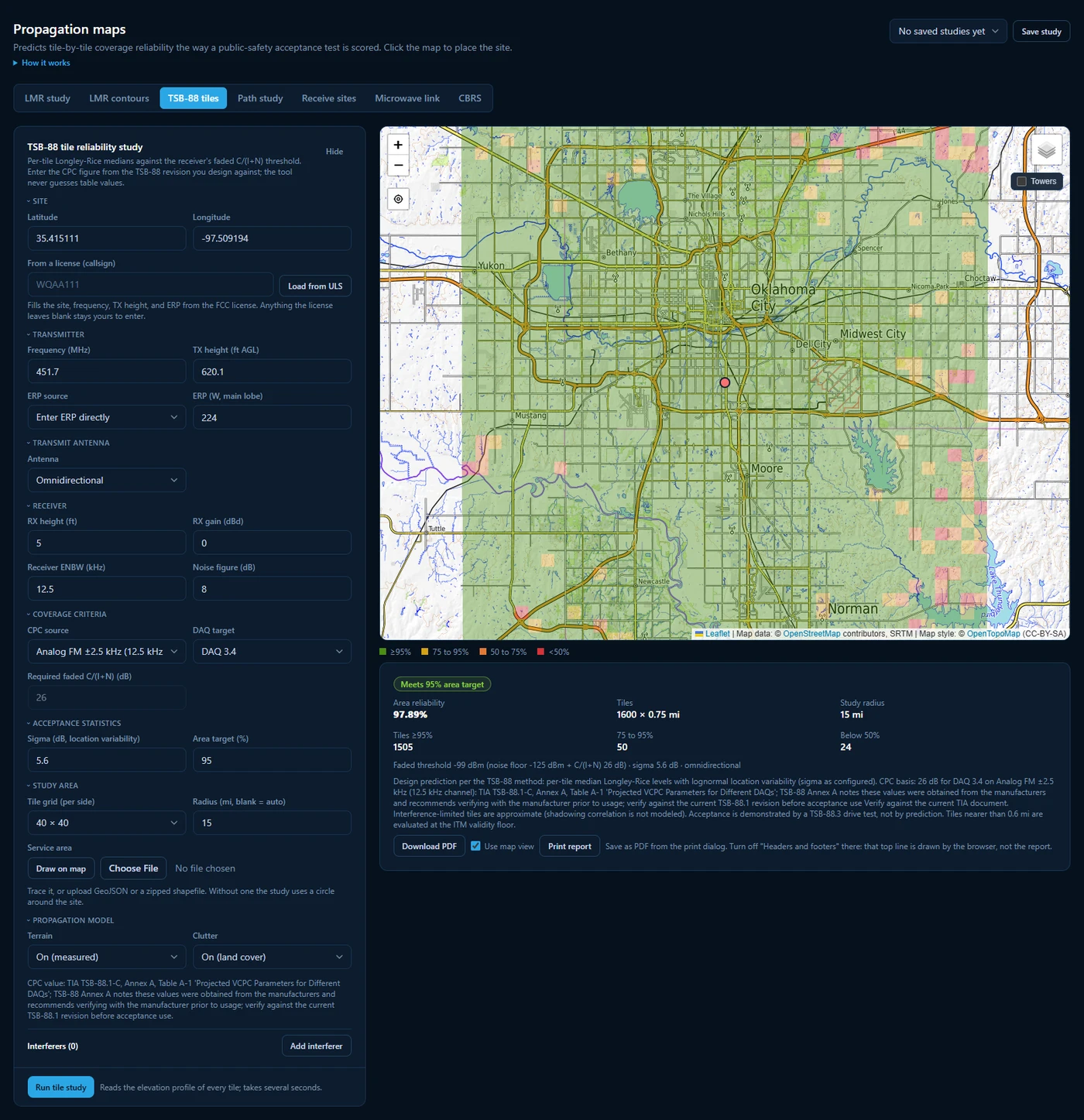Open the DAQ target dropdown
This screenshot has width=1084, height=1120.
coord(272,652)
